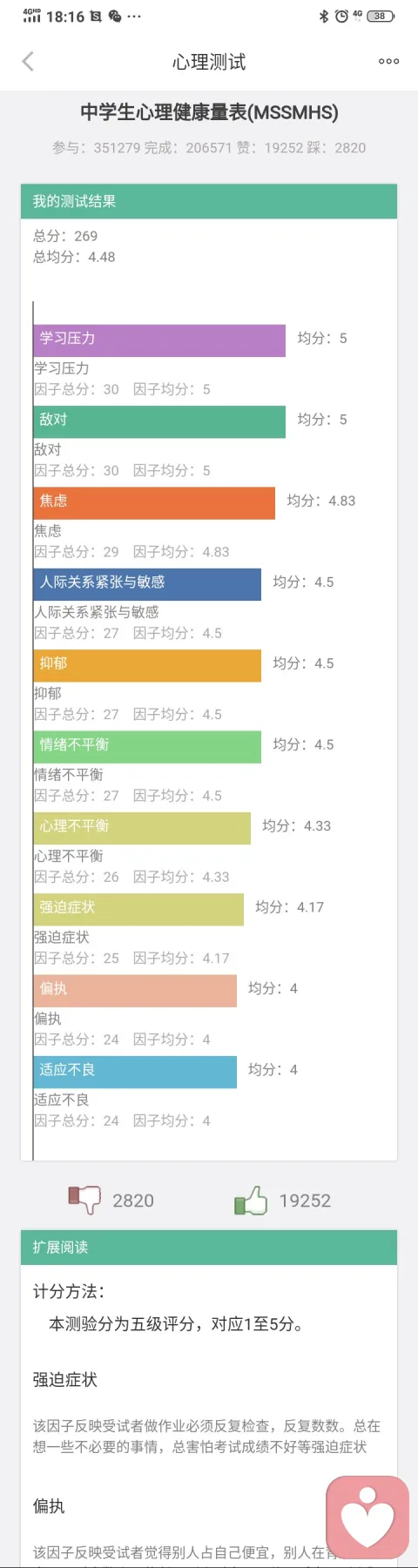Go back using the left arrow
Screen dimensions: 418x1568
pos(28,61)
